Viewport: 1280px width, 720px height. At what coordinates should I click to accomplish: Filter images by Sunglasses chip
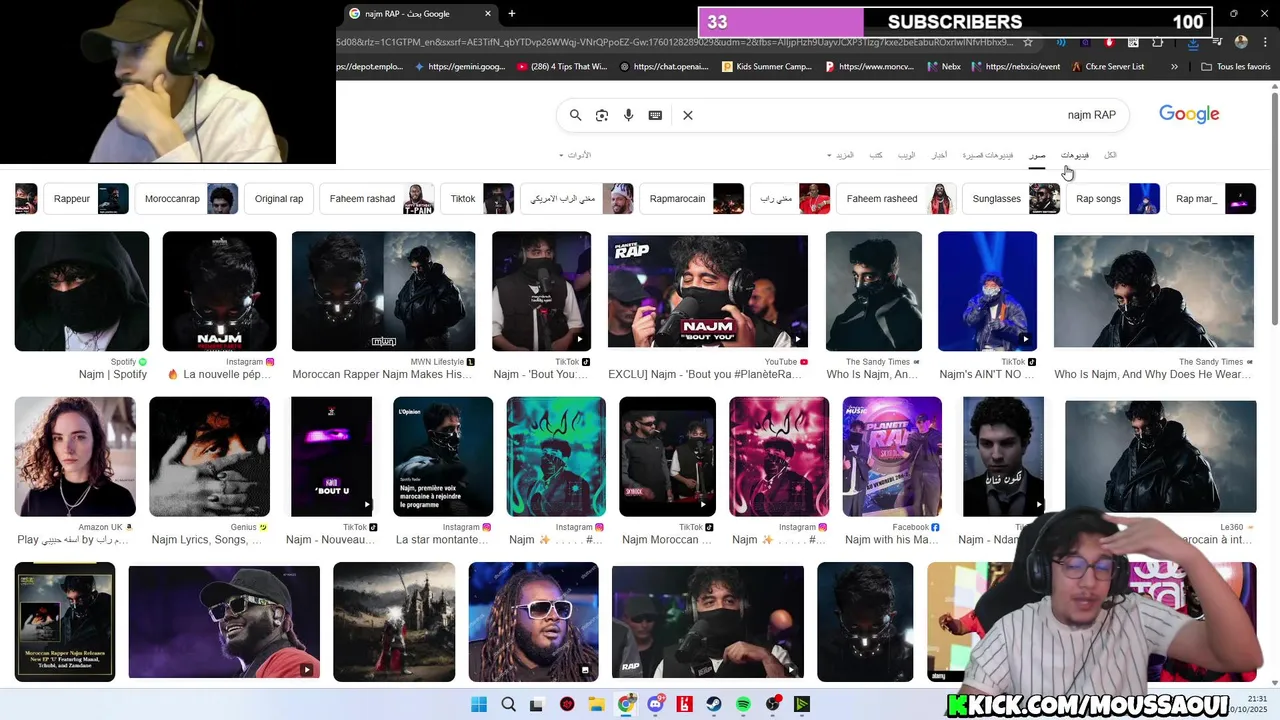point(1012,199)
